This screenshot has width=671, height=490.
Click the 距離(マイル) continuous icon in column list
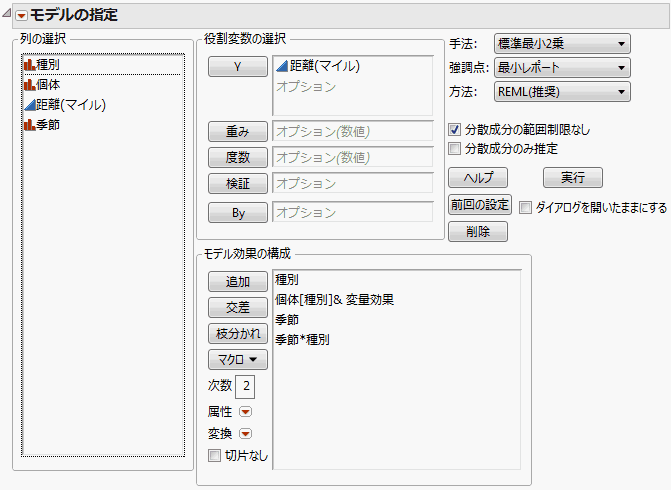(28, 104)
